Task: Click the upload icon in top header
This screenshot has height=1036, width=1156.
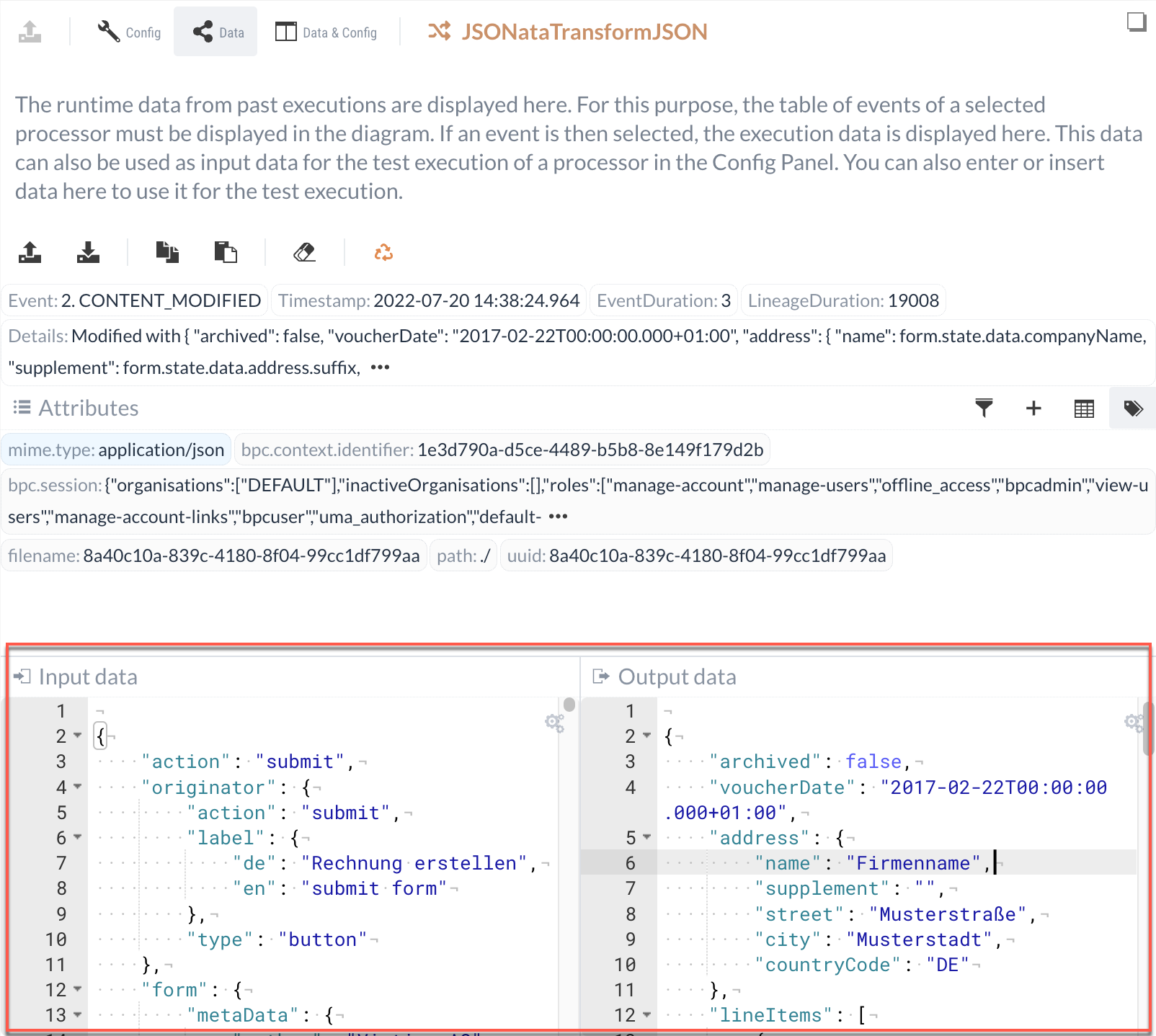Action: (x=30, y=32)
